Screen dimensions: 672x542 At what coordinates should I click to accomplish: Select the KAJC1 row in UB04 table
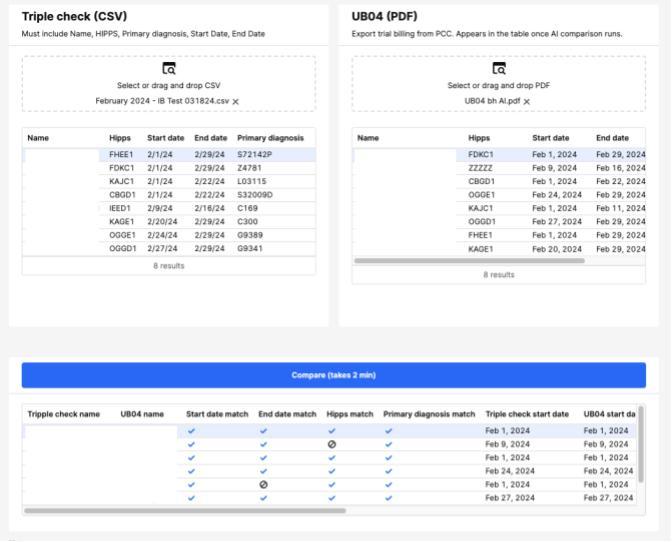[x=499, y=208]
